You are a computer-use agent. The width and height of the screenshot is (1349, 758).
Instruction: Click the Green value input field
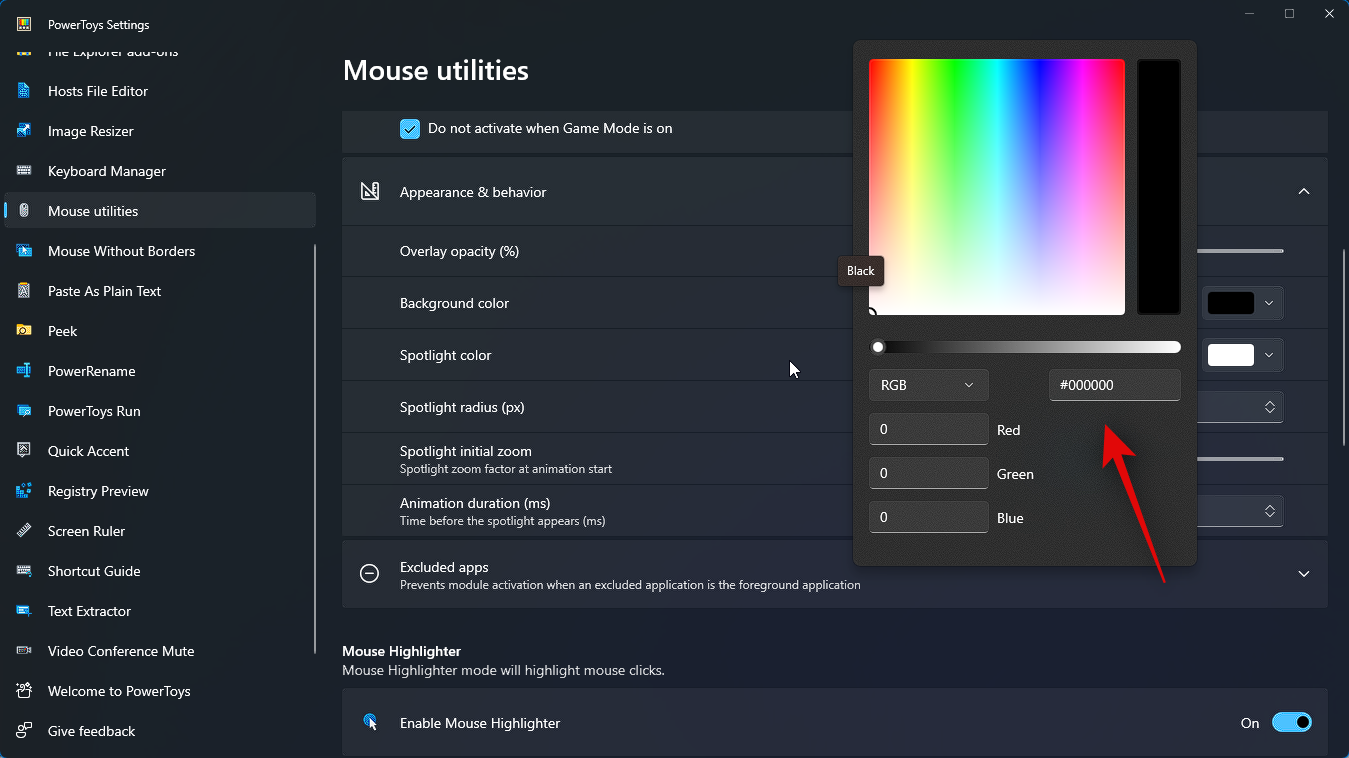929,473
